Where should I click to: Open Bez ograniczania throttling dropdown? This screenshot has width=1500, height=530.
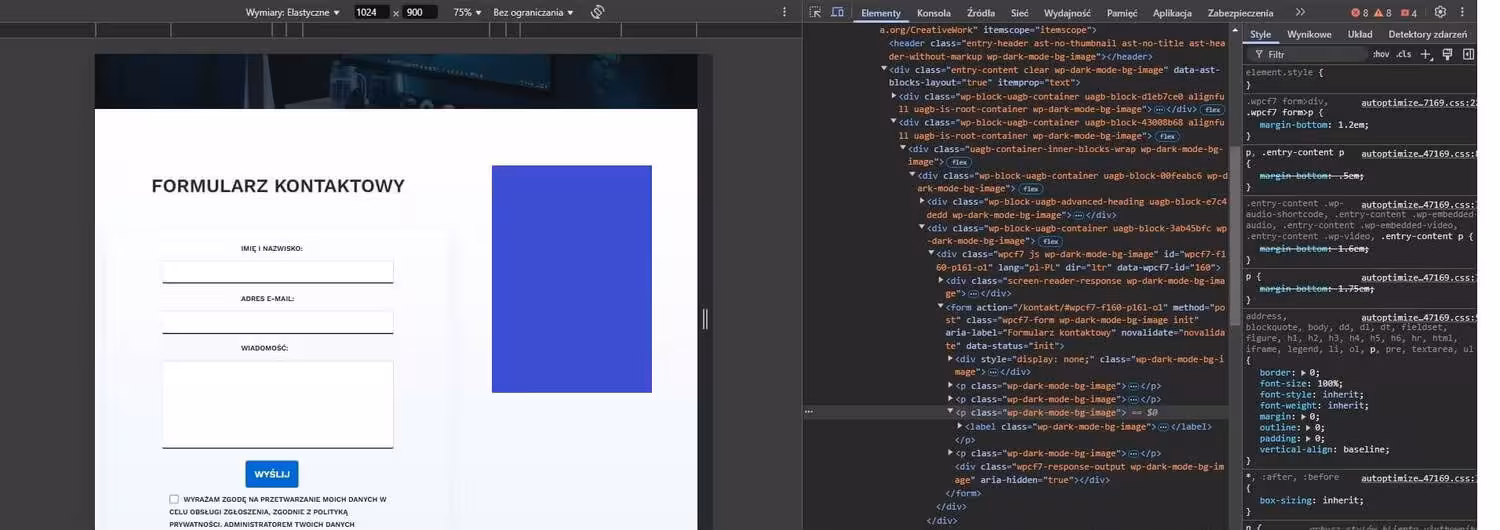(534, 12)
